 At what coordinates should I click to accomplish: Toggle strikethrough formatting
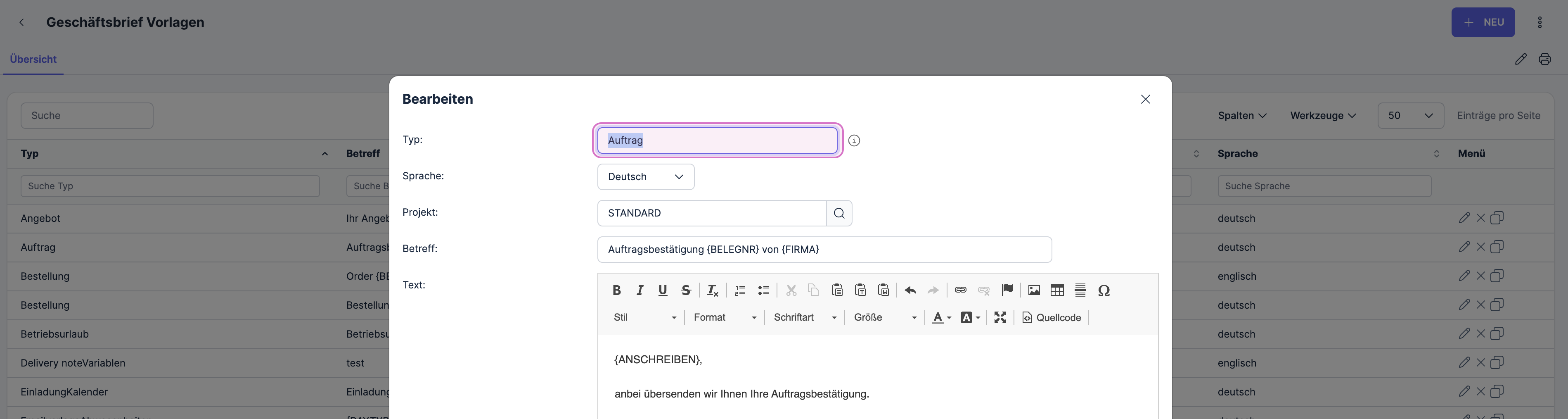pyautogui.click(x=686, y=290)
